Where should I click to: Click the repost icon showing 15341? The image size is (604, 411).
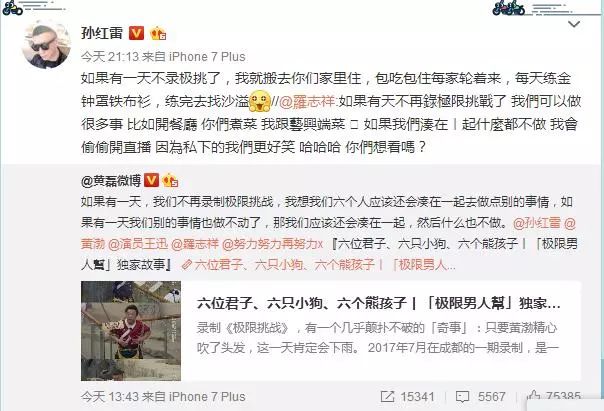click(x=387, y=397)
